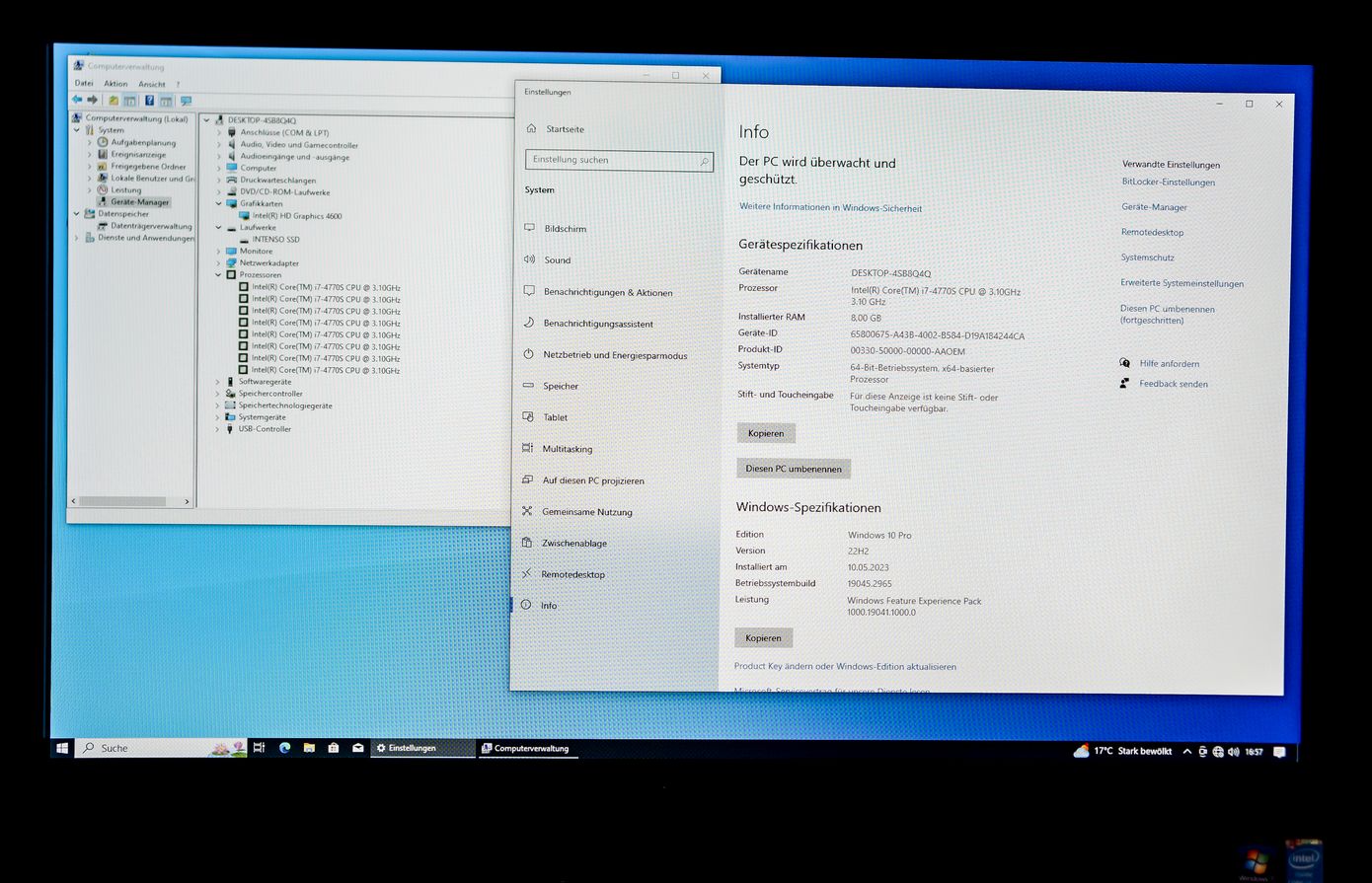Image resolution: width=1372 pixels, height=883 pixels.
Task: Click the taskbar Suche search box
Action: pos(162,748)
